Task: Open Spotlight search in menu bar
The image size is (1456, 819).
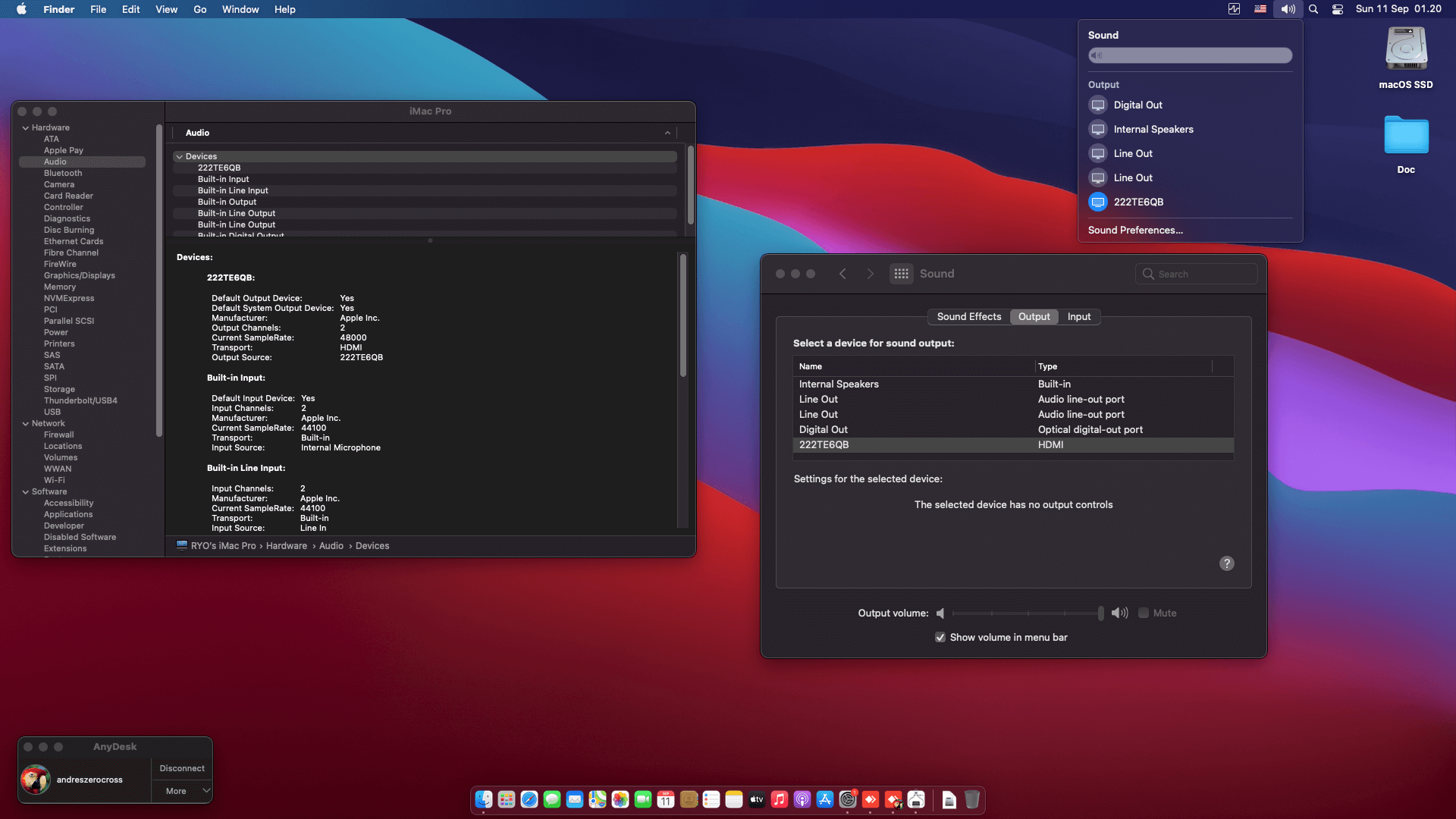Action: pyautogui.click(x=1313, y=9)
